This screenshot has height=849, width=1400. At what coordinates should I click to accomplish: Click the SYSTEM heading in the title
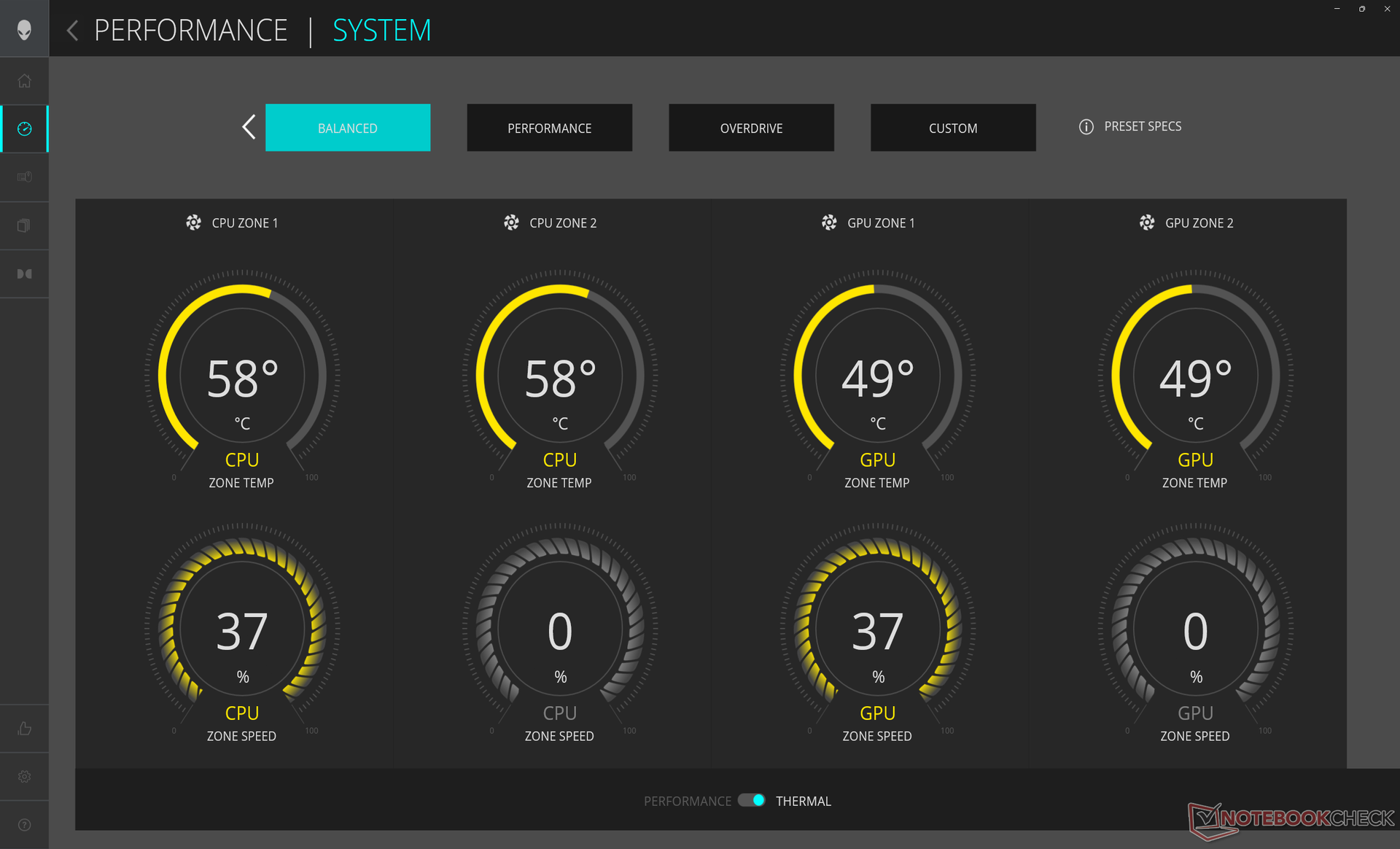[x=381, y=31]
